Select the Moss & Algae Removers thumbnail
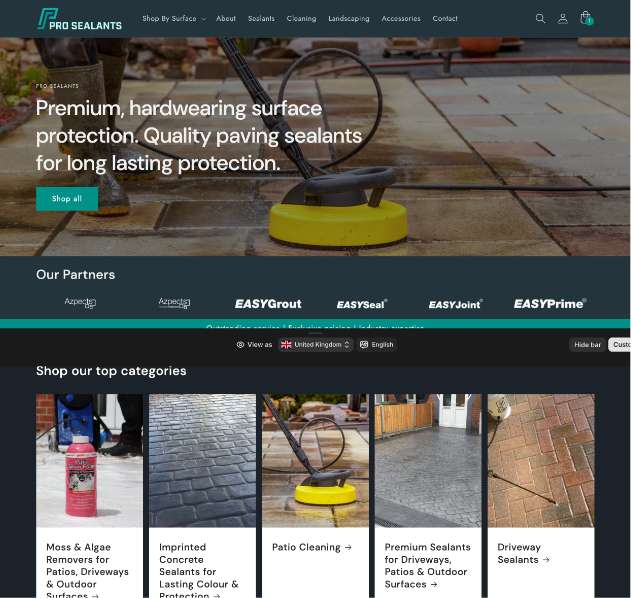 (89, 460)
